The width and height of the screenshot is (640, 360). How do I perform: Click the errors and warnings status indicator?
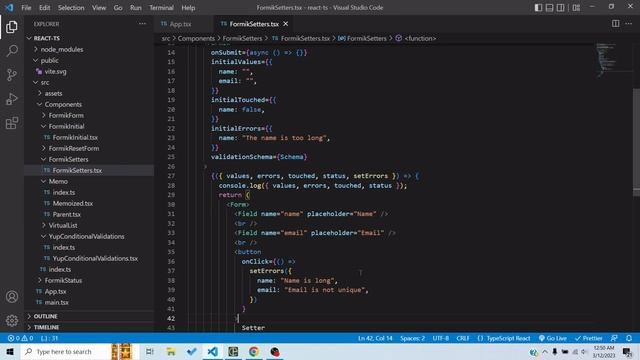pos(20,338)
